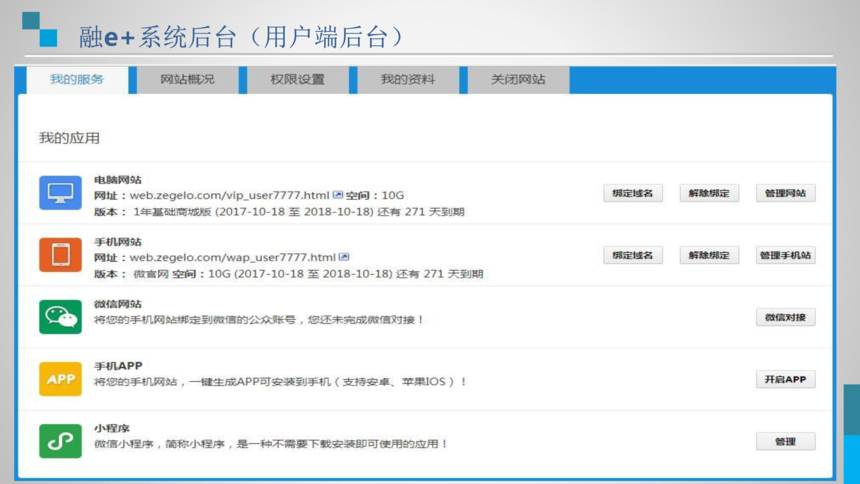Click 绑定域名 for the computer website

tap(633, 193)
